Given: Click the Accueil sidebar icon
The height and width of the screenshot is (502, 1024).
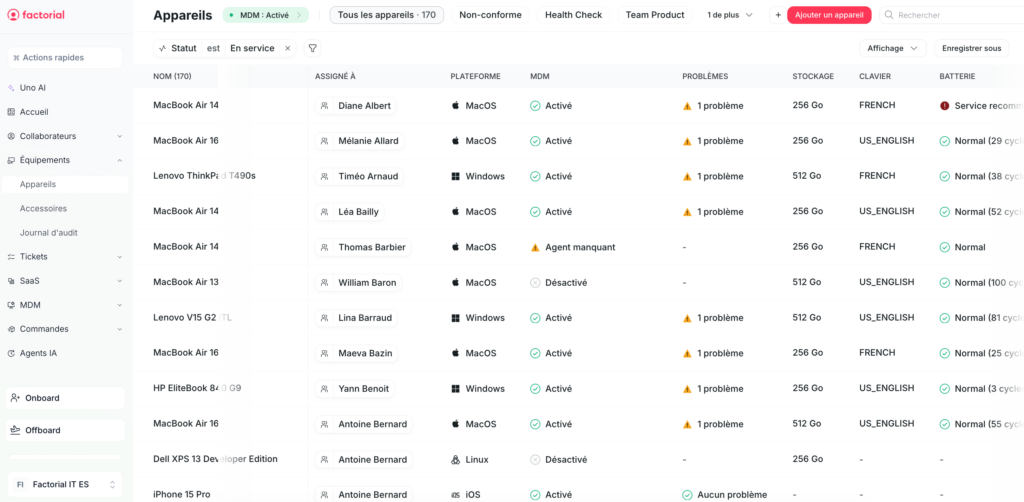Looking at the screenshot, I should click(11, 112).
